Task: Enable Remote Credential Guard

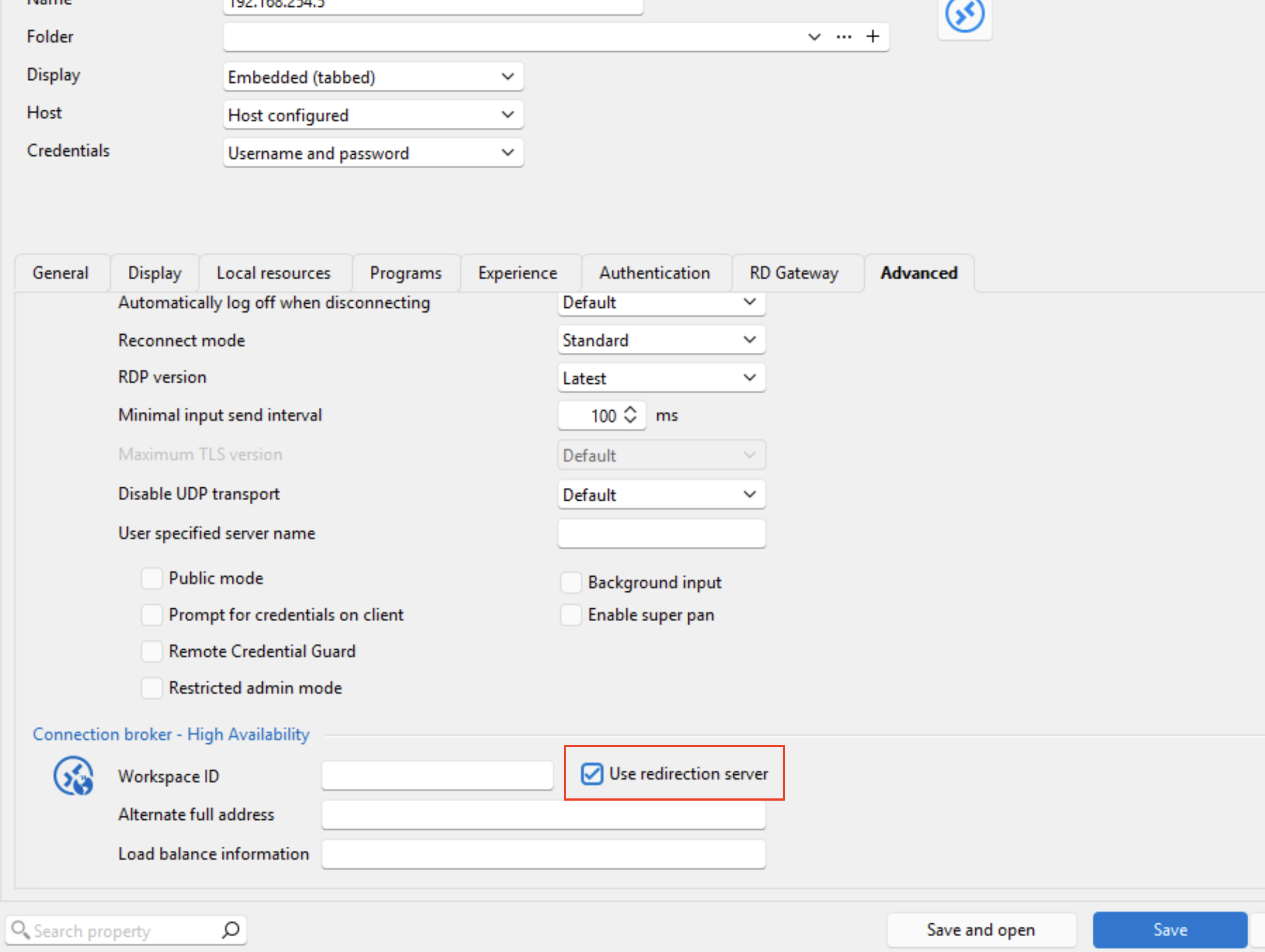Action: pyautogui.click(x=151, y=651)
